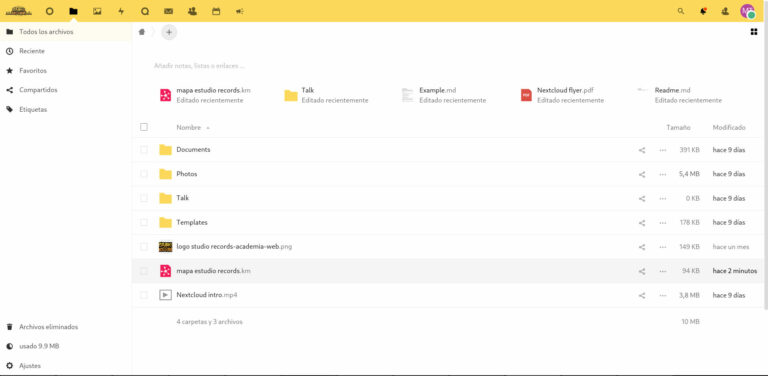Go to home folder breadcrumb
Viewport: 768px width, 376px height.
(x=142, y=32)
